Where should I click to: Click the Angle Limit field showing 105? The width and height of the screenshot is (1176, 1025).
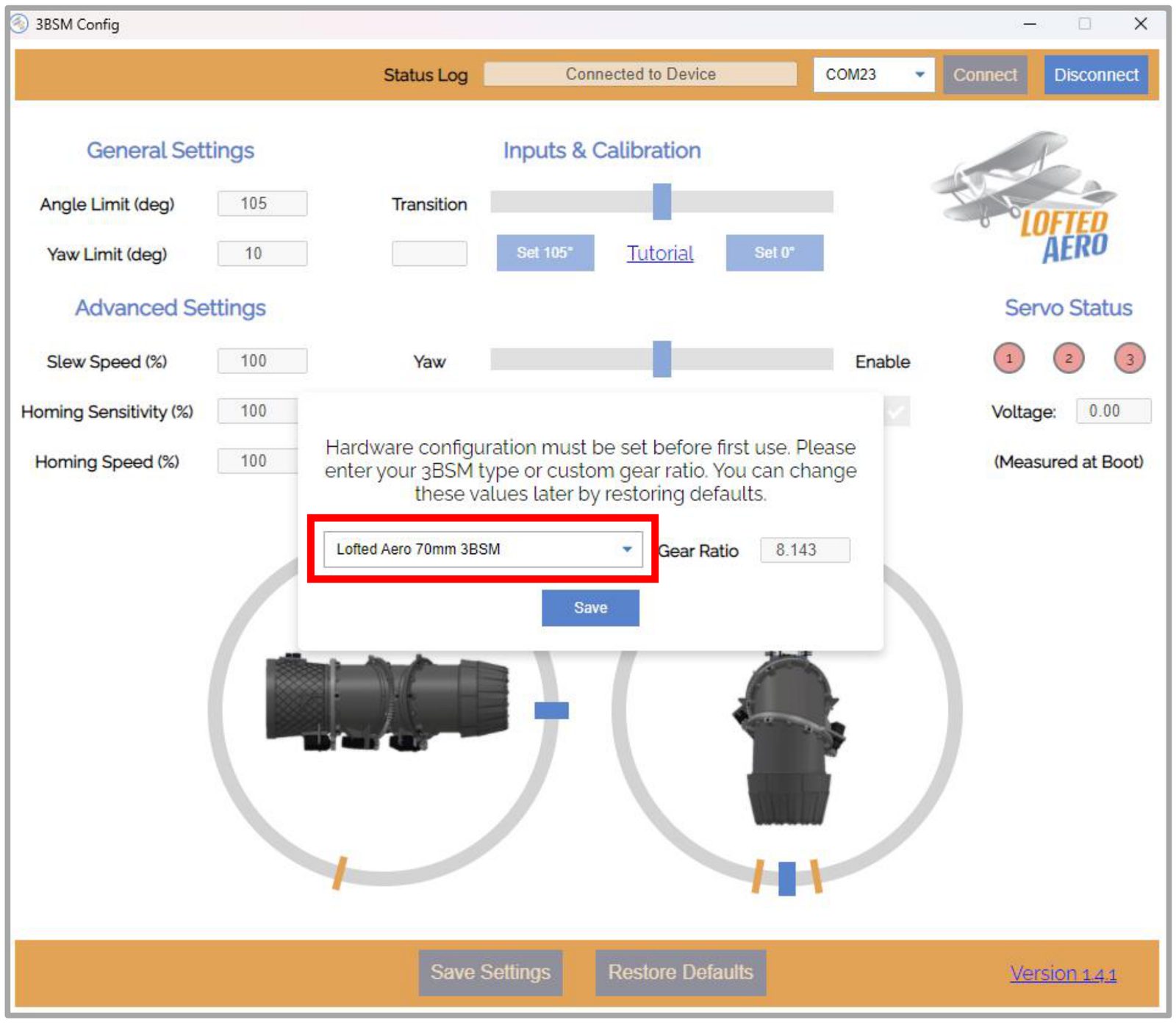(262, 204)
